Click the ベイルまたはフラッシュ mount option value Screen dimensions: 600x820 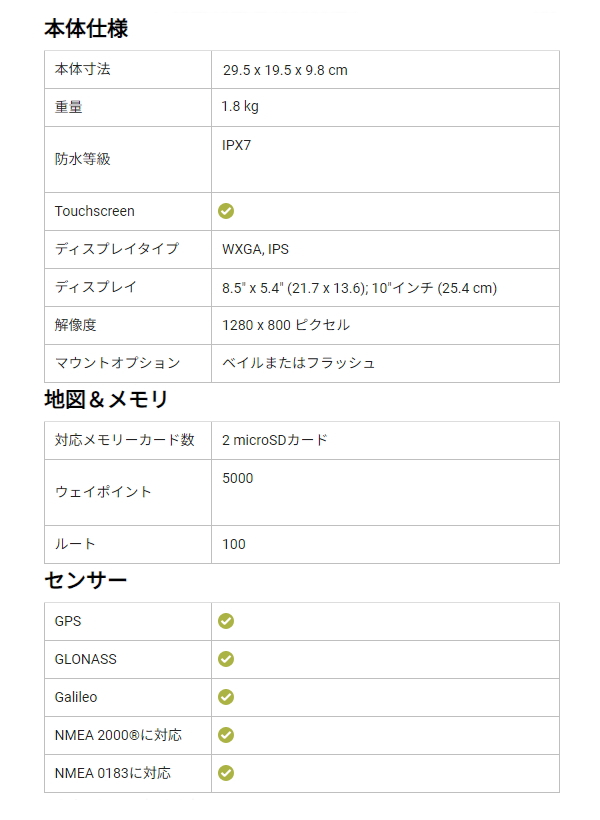(x=298, y=363)
